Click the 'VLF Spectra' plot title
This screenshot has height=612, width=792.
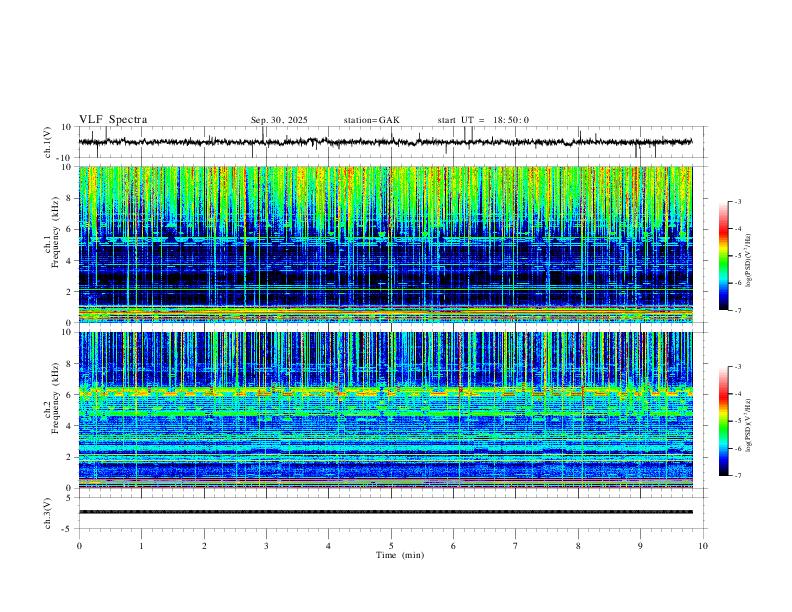pos(113,120)
